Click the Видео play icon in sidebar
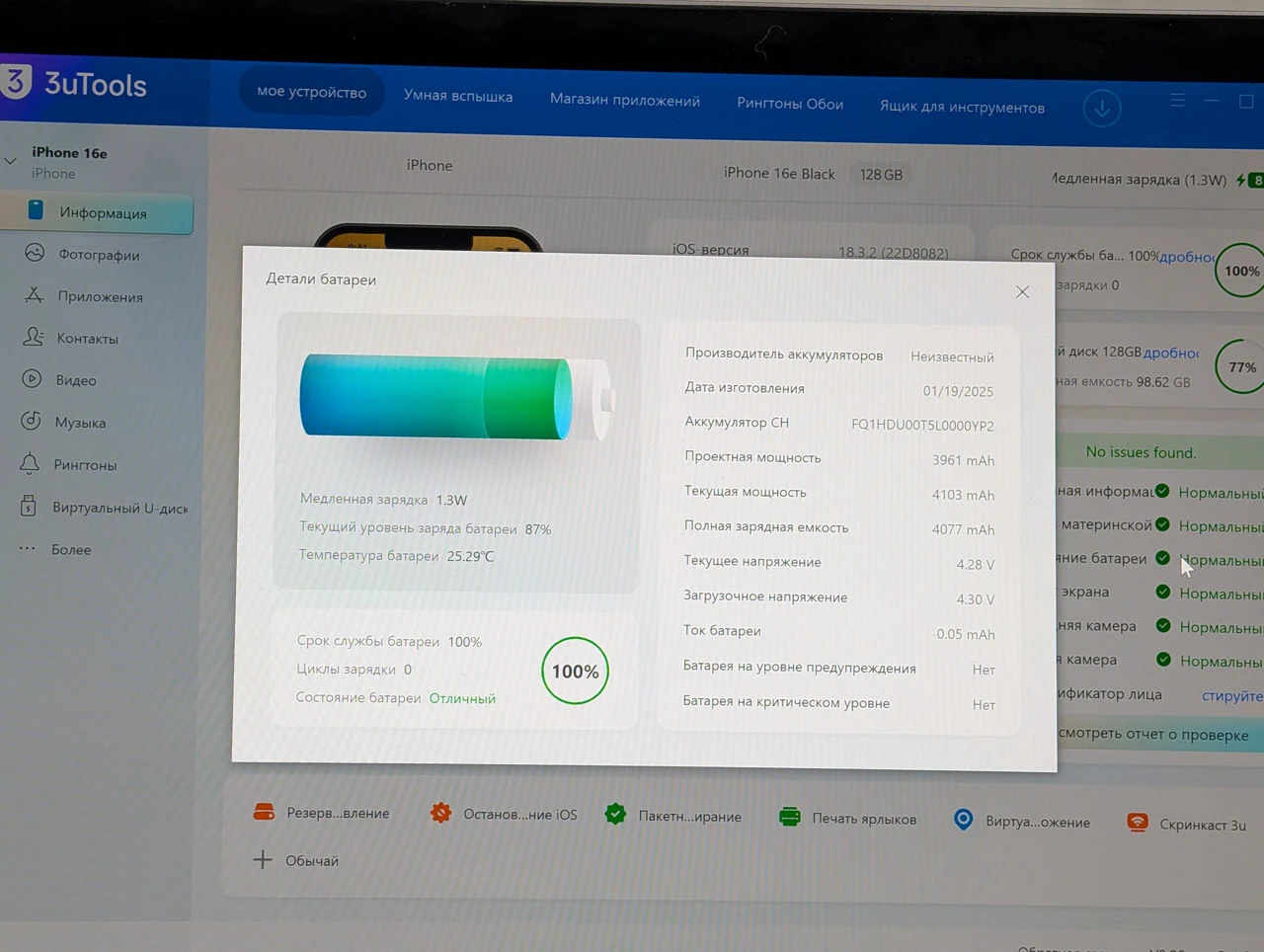This screenshot has width=1264, height=952. [x=32, y=378]
